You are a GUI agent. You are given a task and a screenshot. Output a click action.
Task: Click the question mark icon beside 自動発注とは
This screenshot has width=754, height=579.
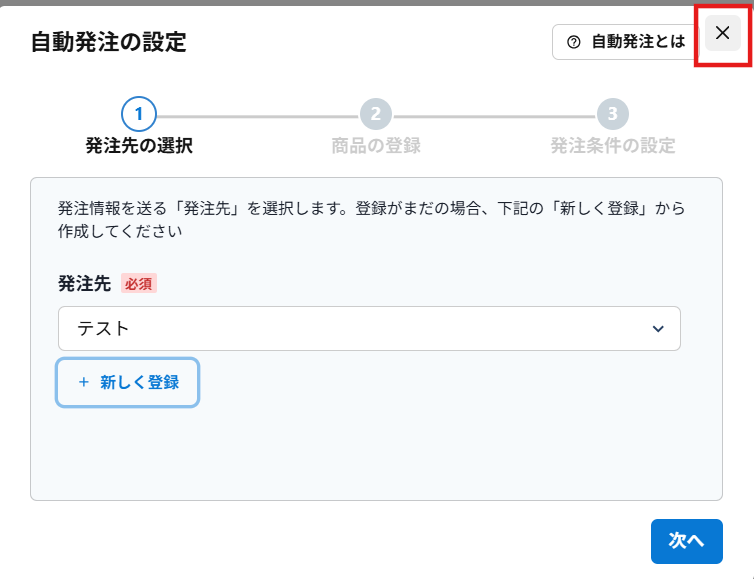coord(574,42)
